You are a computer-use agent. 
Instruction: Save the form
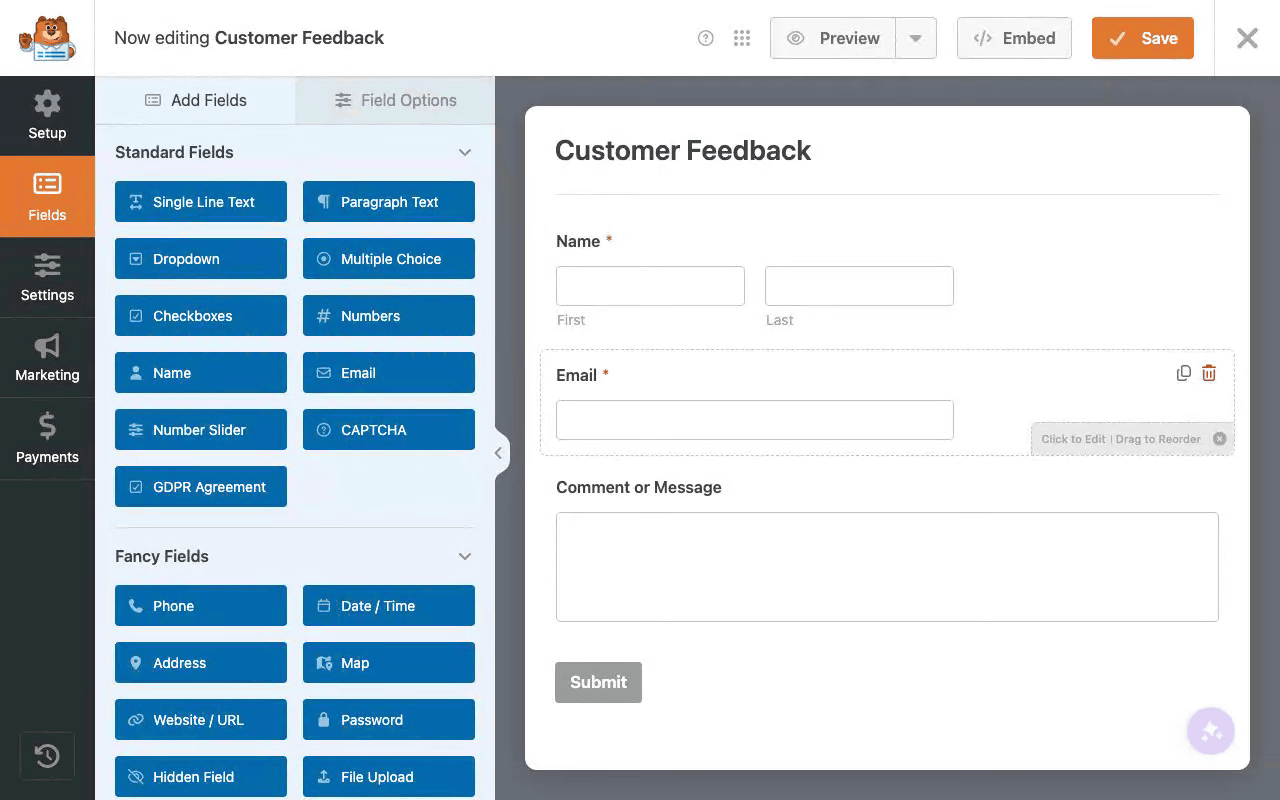point(1142,38)
